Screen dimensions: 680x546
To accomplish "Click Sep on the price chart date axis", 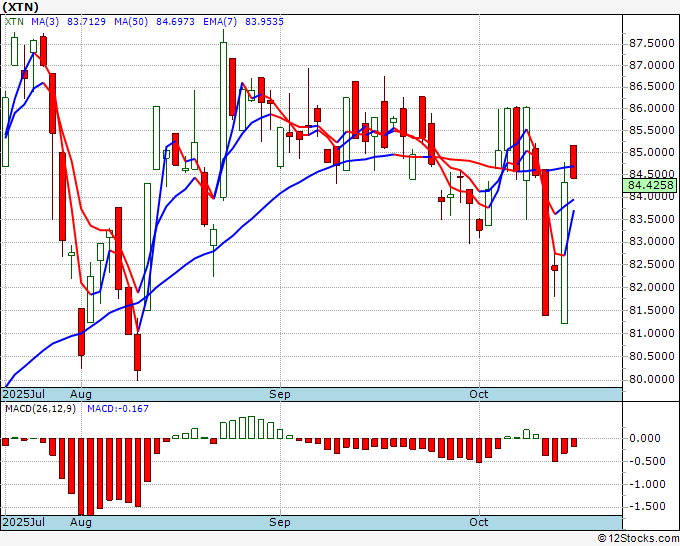I will tap(280, 394).
